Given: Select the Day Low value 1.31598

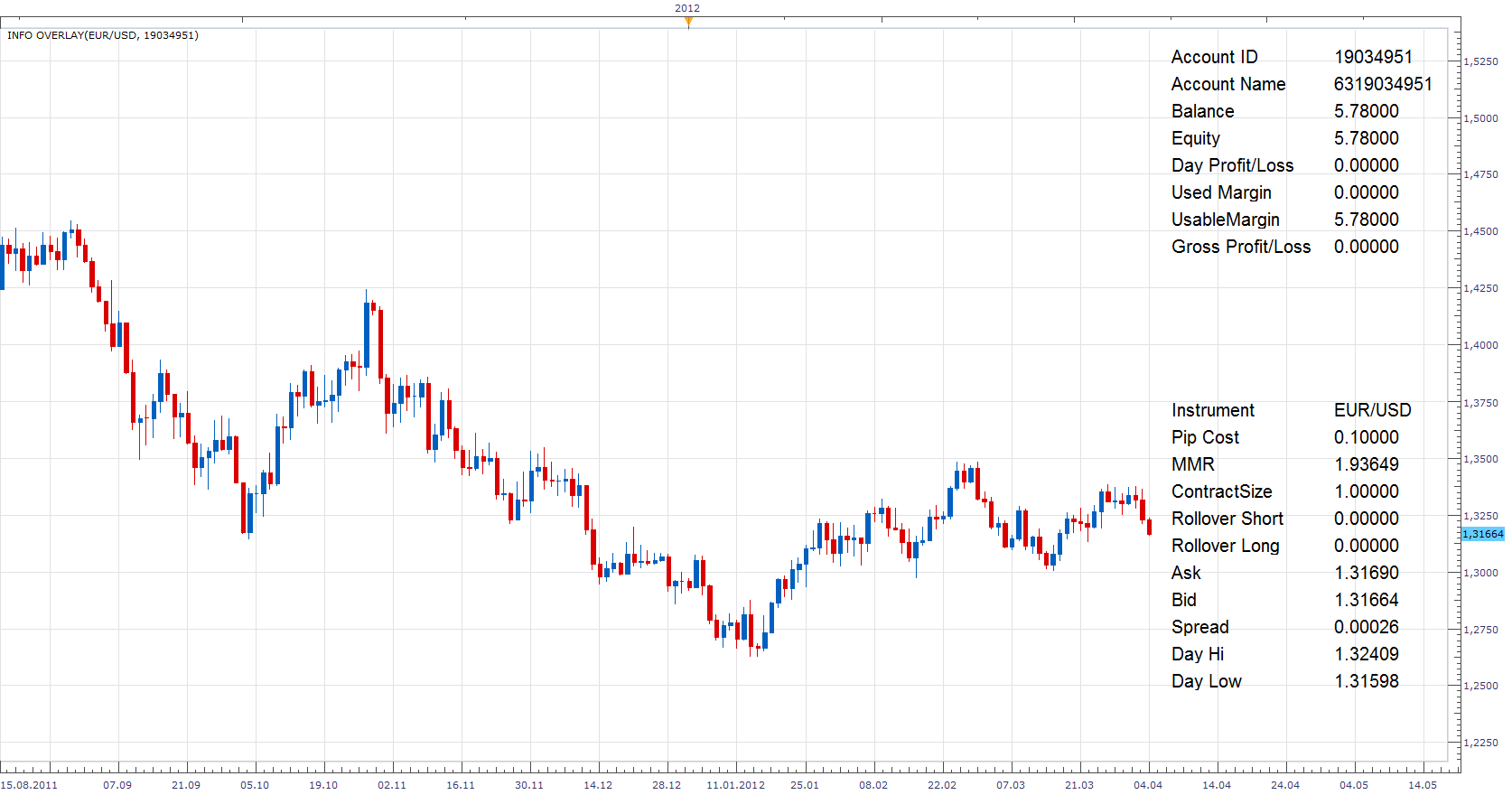Looking at the screenshot, I should pyautogui.click(x=1367, y=681).
